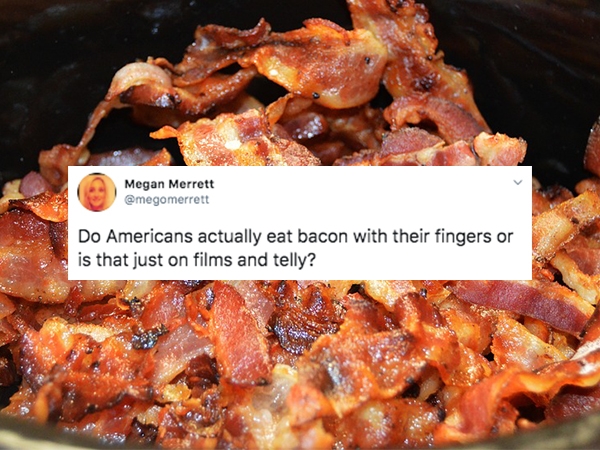Open Megan Merrett's round profile avatar

tap(97, 192)
